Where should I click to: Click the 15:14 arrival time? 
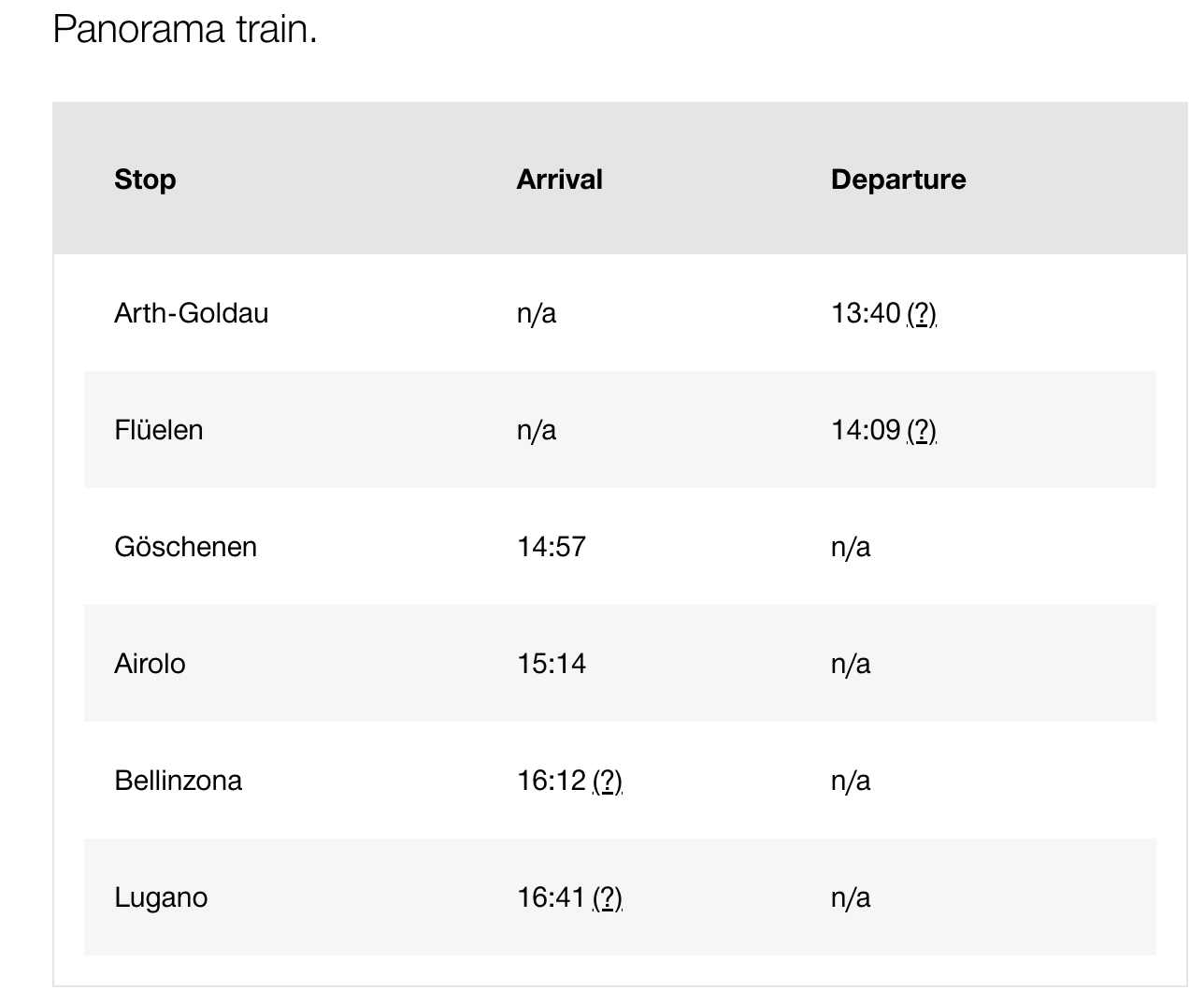pyautogui.click(x=552, y=664)
